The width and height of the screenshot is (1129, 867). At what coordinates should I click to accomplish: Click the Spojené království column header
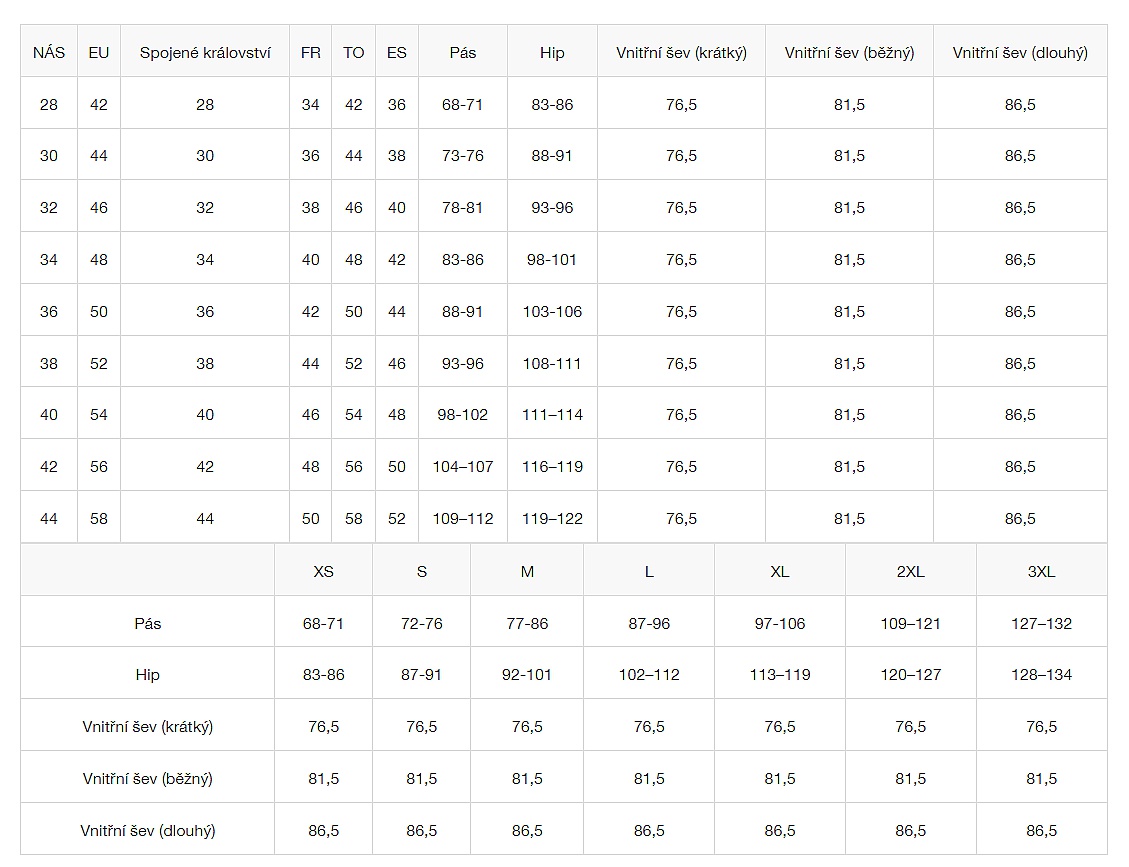click(x=205, y=53)
